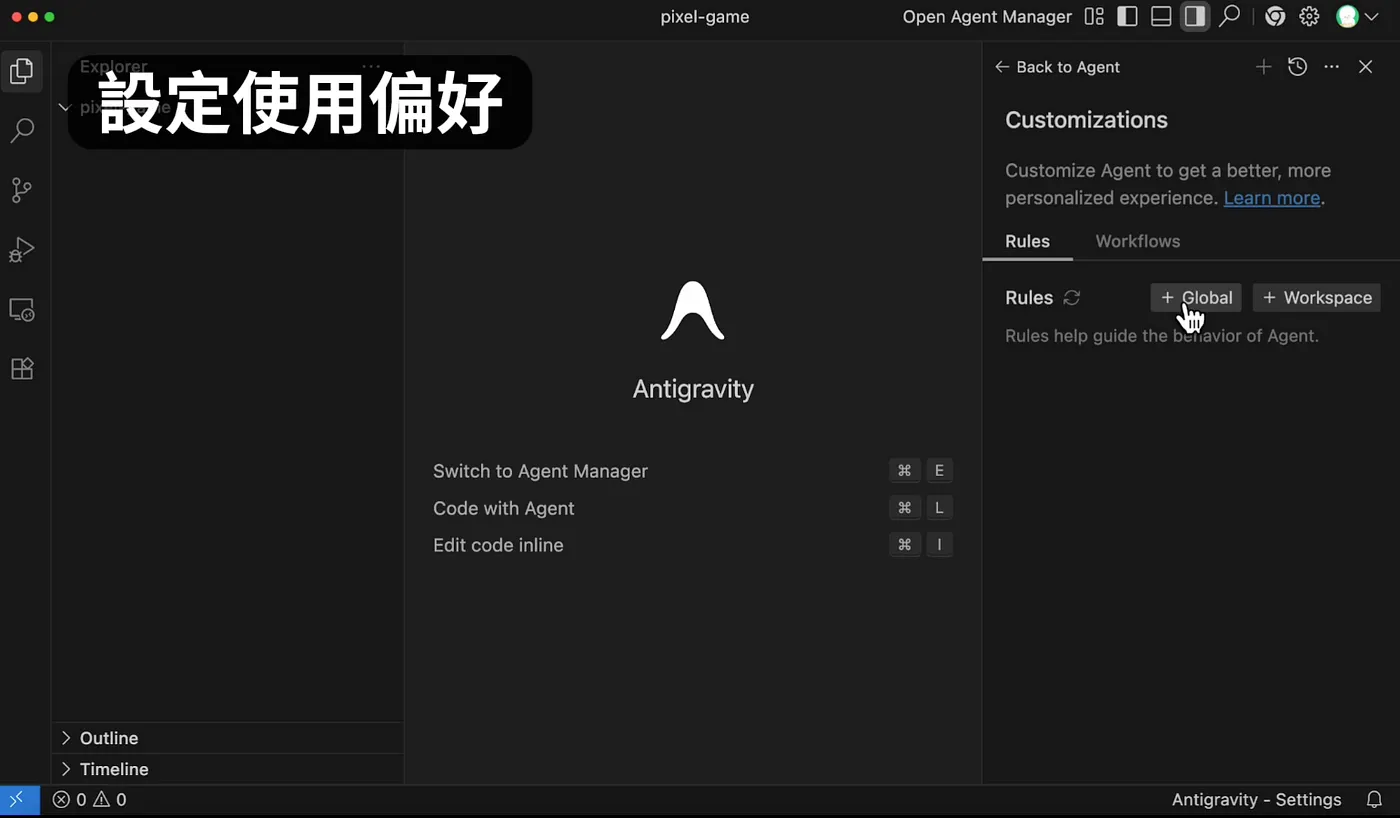Start a new conversation with plus icon
The height and width of the screenshot is (818, 1400).
coord(1264,67)
